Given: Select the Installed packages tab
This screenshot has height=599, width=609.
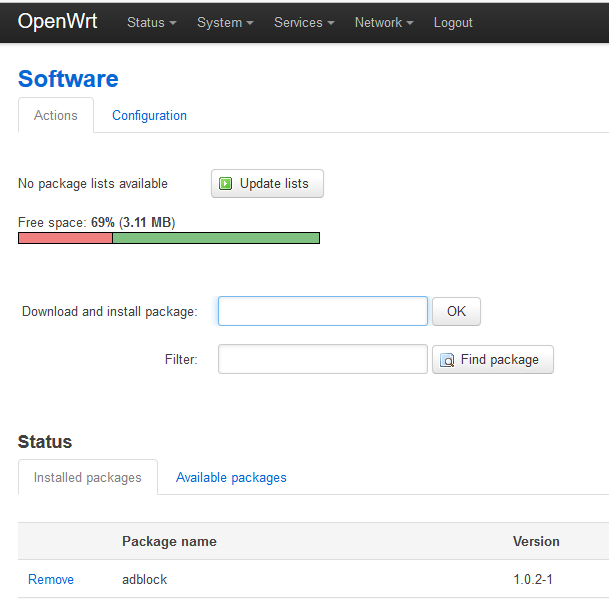Looking at the screenshot, I should (x=88, y=477).
